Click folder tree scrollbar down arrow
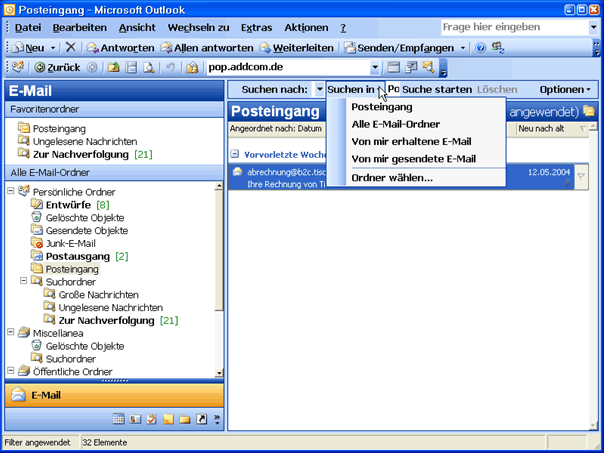 219,372
